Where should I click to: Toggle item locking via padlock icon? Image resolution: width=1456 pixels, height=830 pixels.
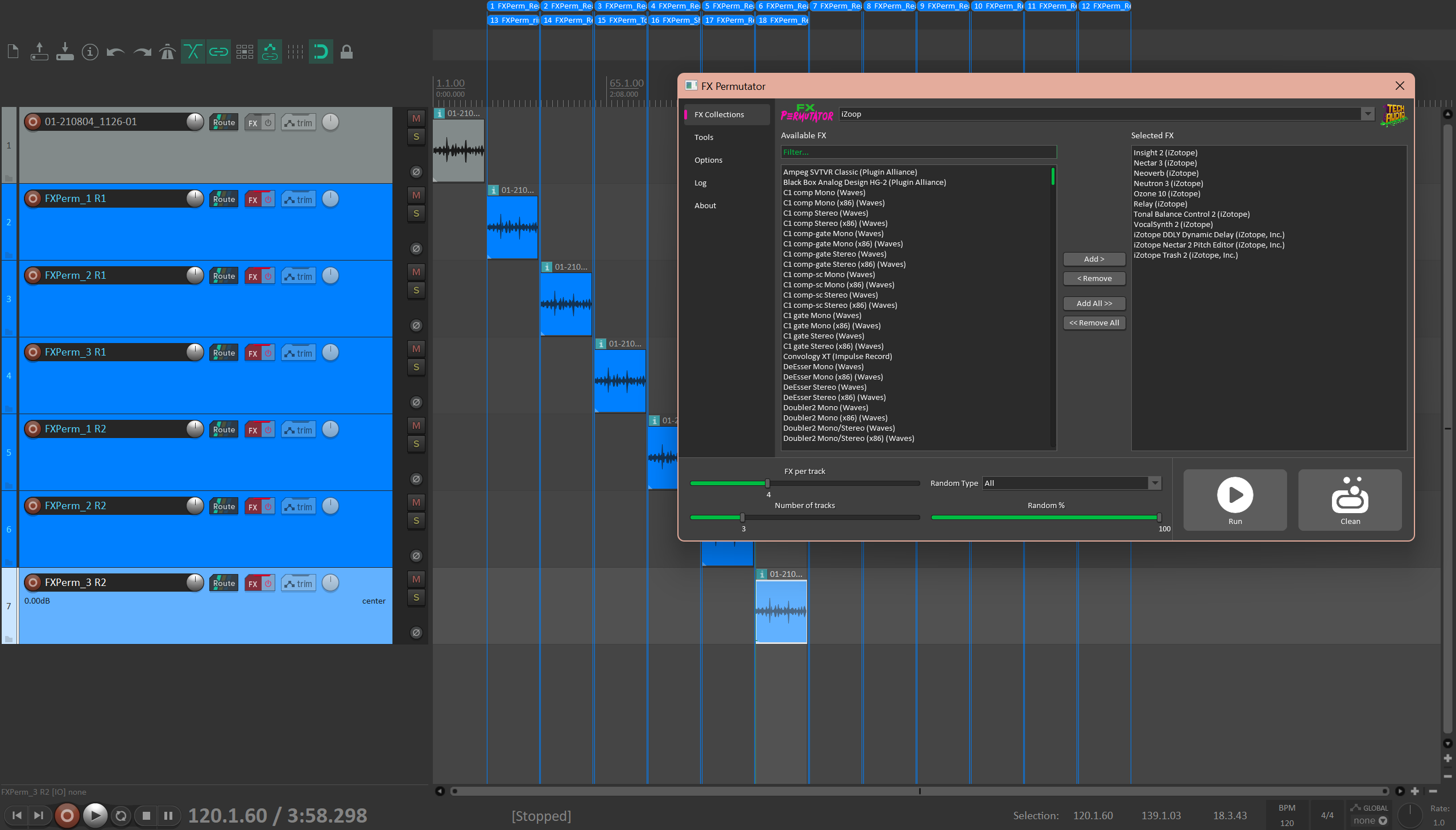346,51
